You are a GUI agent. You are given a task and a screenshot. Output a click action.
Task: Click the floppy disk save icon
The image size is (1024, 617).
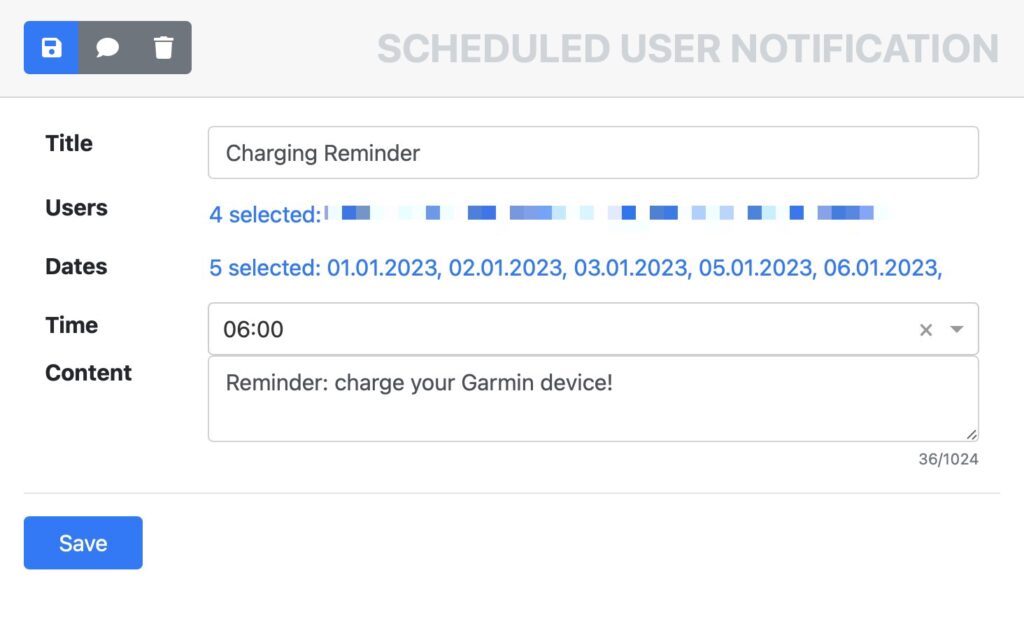(52, 48)
